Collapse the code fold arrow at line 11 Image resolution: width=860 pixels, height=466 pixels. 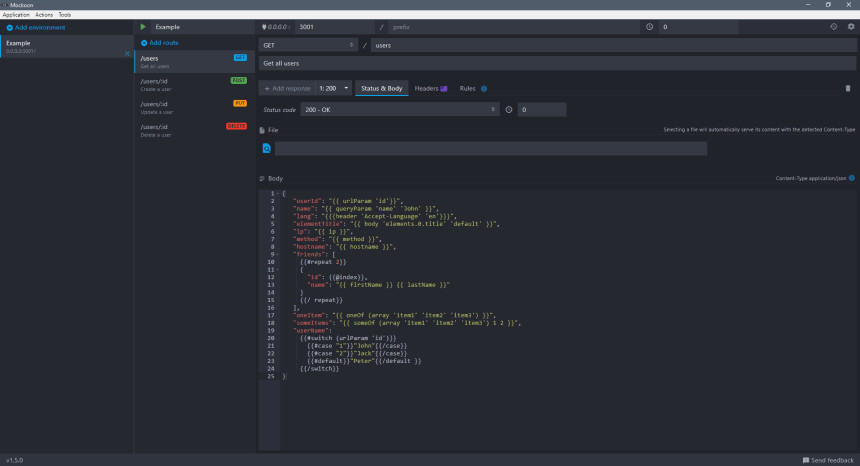[x=278, y=270]
